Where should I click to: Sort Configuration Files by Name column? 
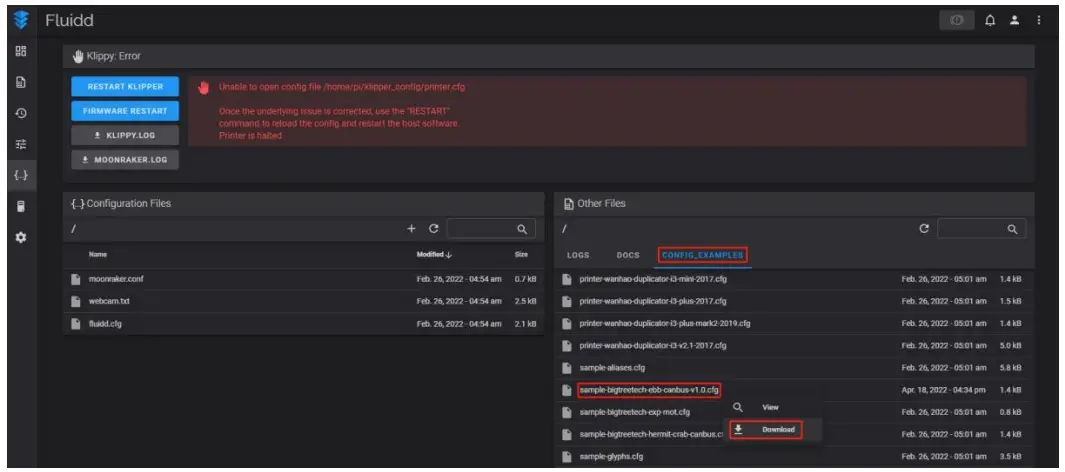pyautogui.click(x=98, y=254)
